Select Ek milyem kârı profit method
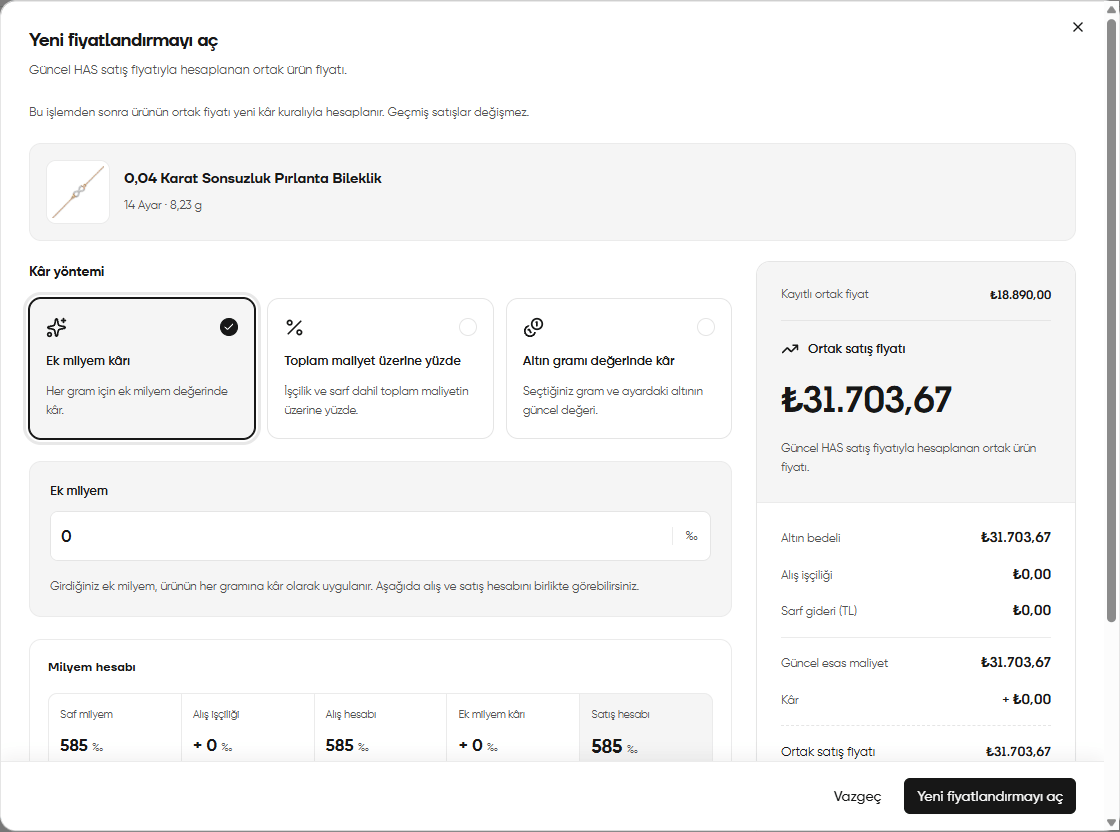Image resolution: width=1120 pixels, height=832 pixels. [142, 369]
